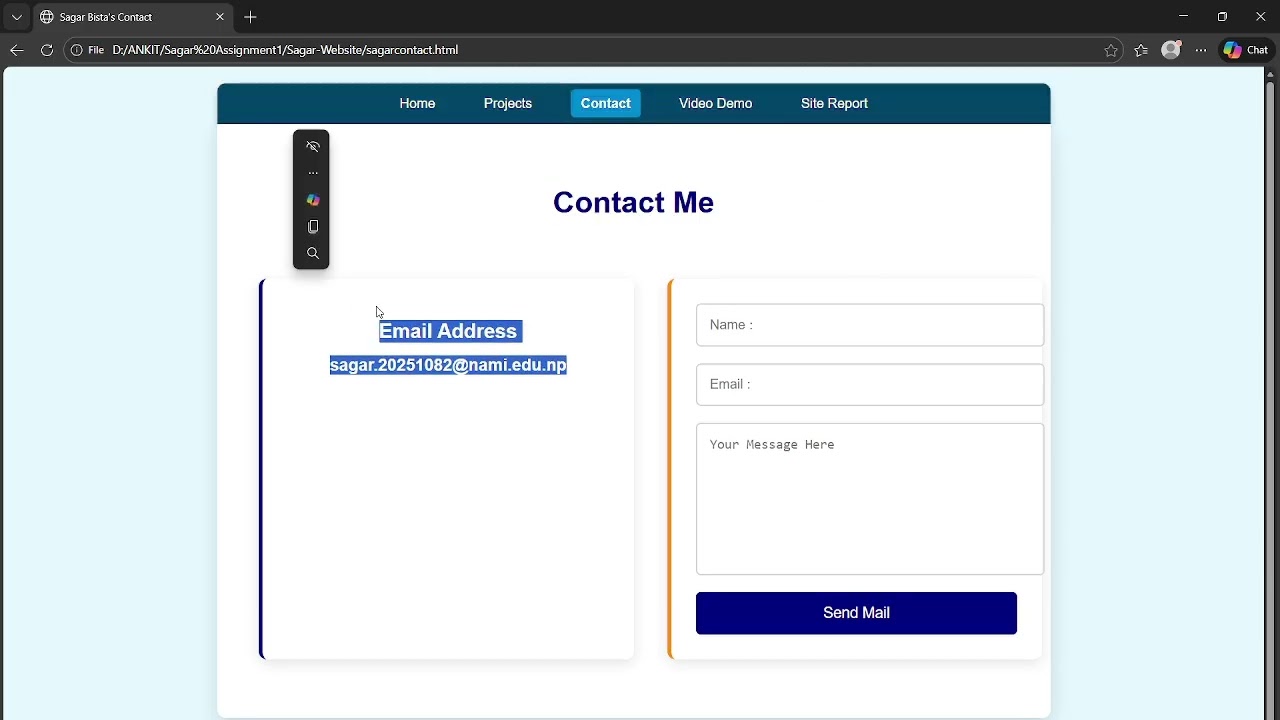View site information for the file page
The height and width of the screenshot is (720, 1280).
click(87, 50)
